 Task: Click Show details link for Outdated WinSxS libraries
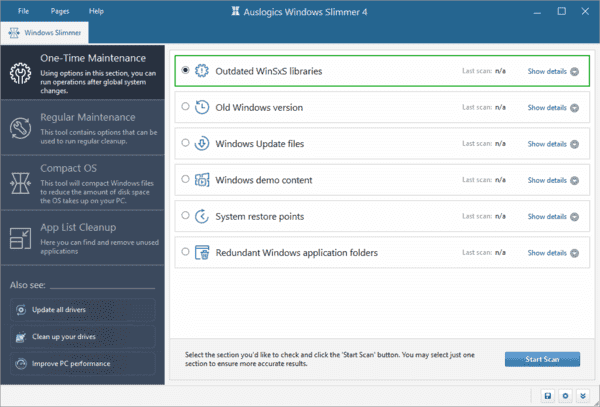click(x=547, y=72)
